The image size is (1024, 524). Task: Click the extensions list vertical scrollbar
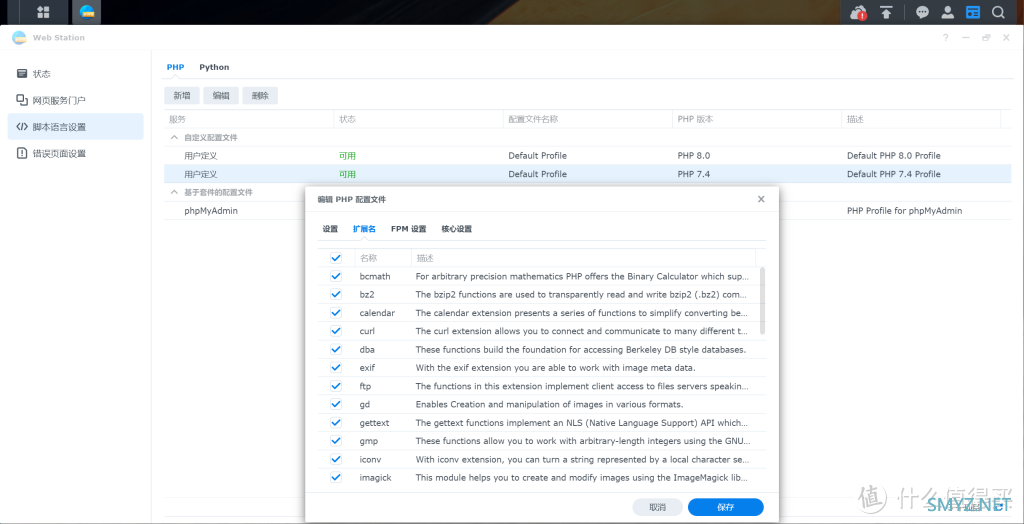(763, 301)
